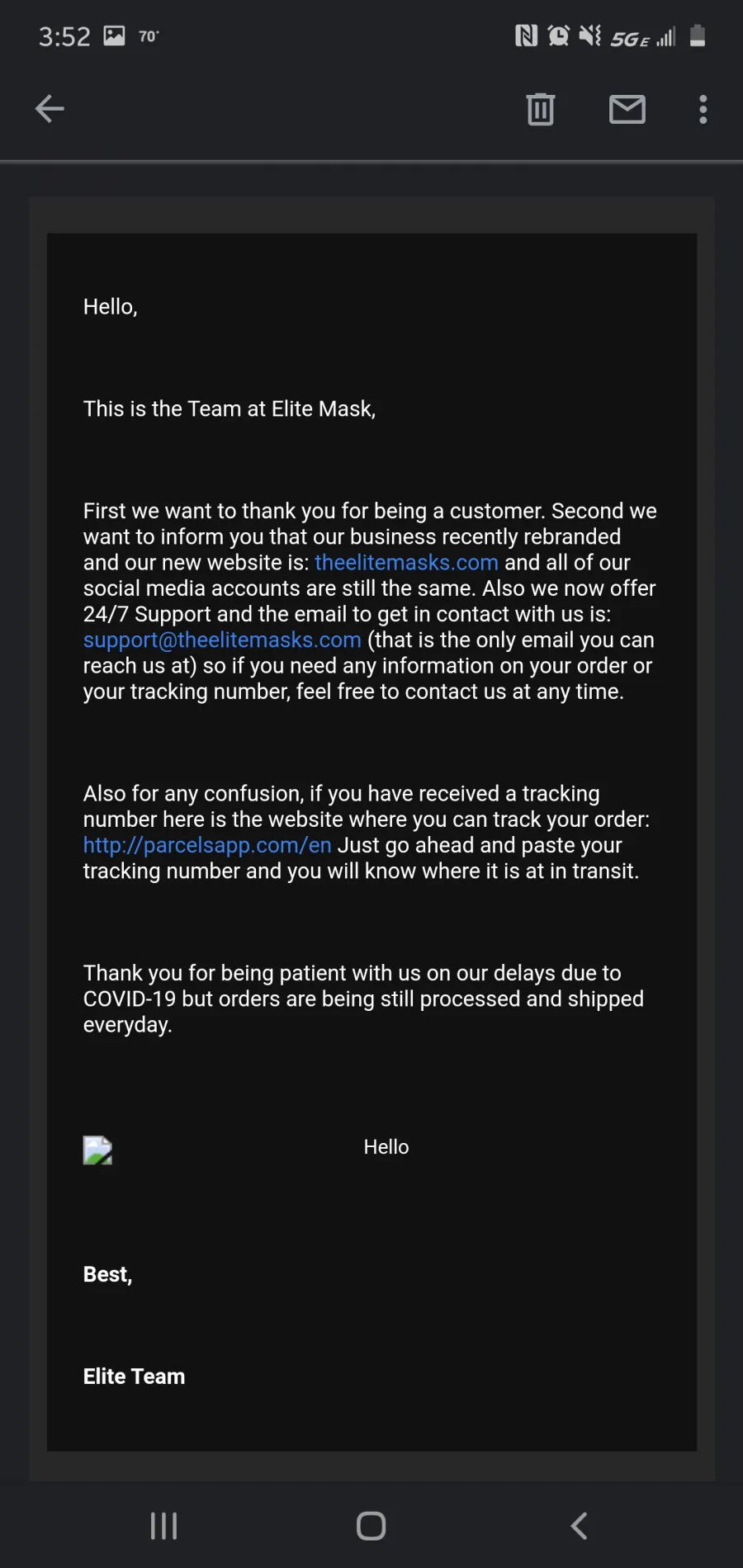Tap the 5GE signal strength indicator
Screen dimensions: 743x1568
tap(643, 37)
